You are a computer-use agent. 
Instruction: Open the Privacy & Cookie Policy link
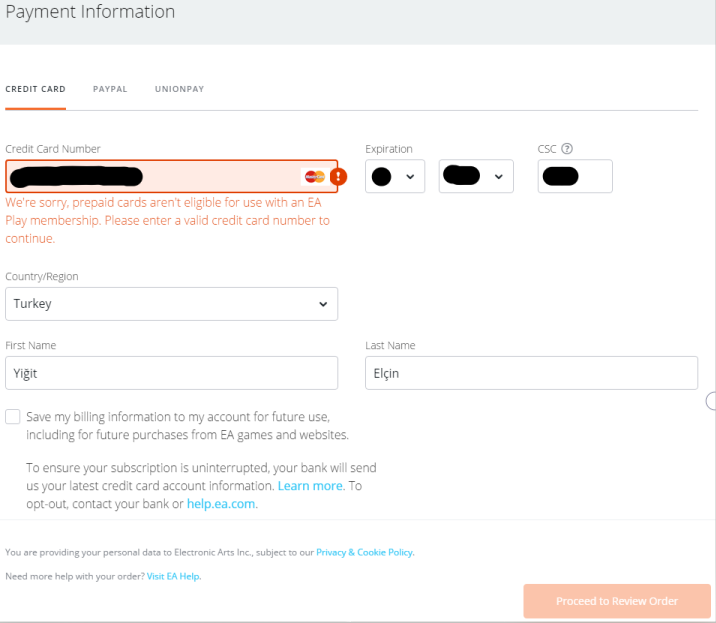364,552
